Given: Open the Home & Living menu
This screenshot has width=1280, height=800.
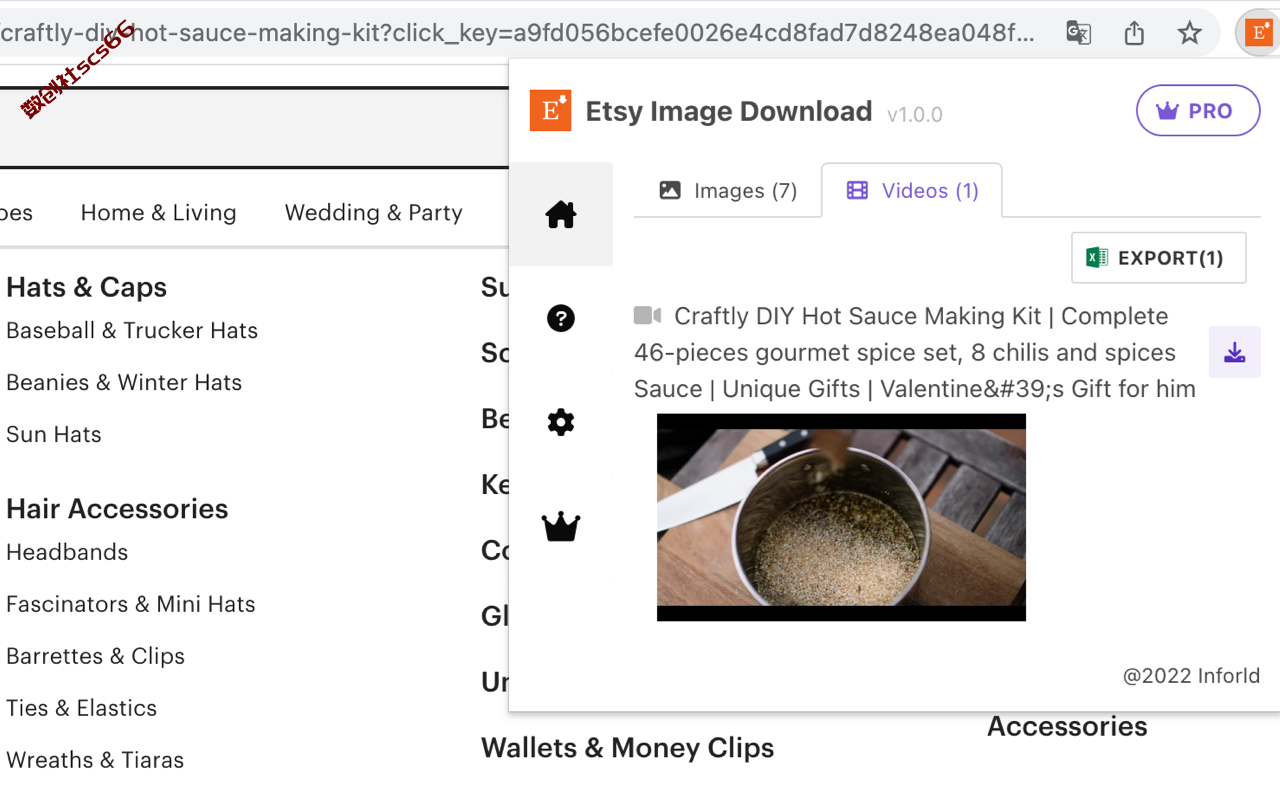Looking at the screenshot, I should point(159,213).
